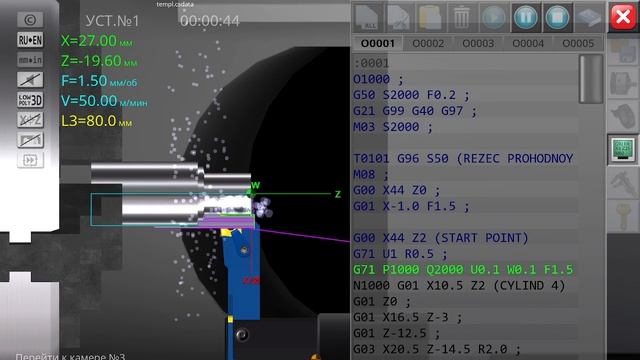Open the copyright info button
This screenshot has height=360, width=640.
pyautogui.click(x=30, y=20)
